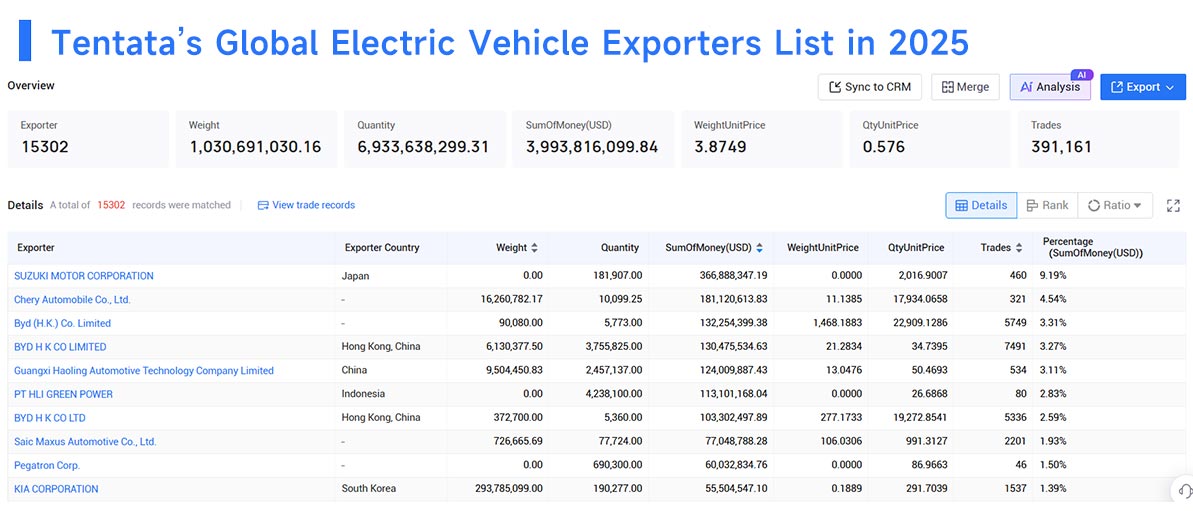Click the Merge button

(965, 87)
